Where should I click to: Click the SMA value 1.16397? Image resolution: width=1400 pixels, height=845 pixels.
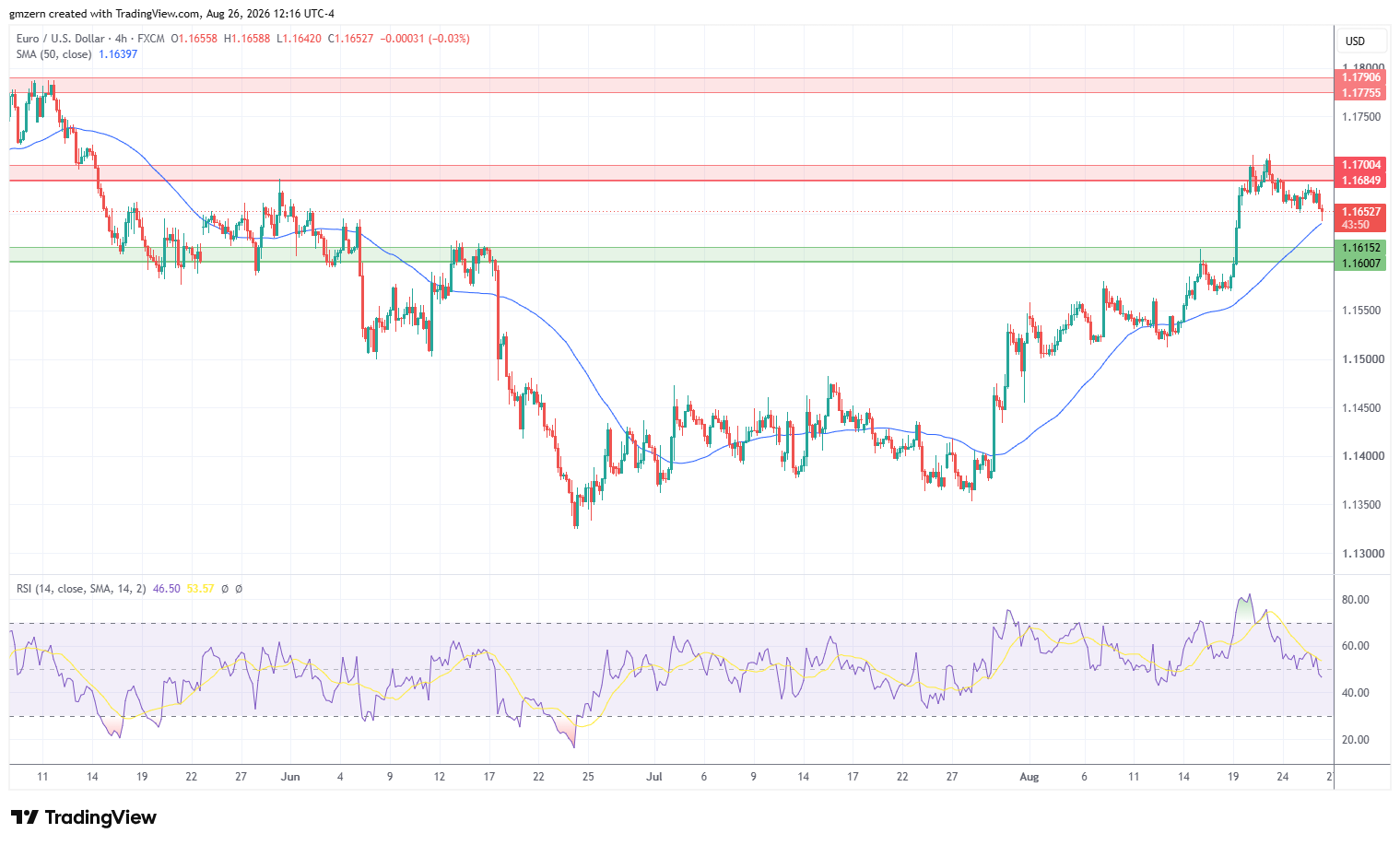pos(118,54)
